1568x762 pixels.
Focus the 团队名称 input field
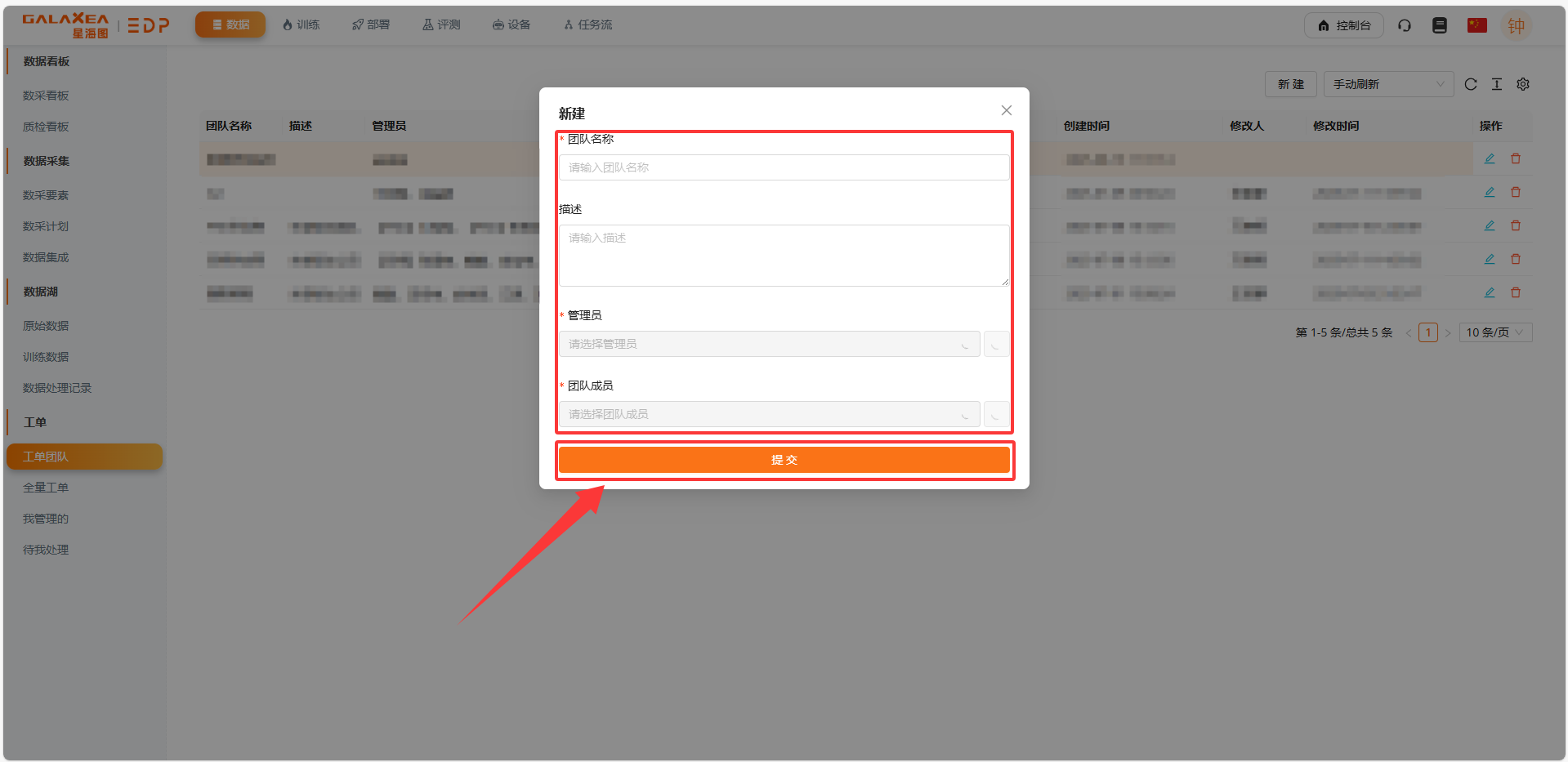pyautogui.click(x=784, y=167)
